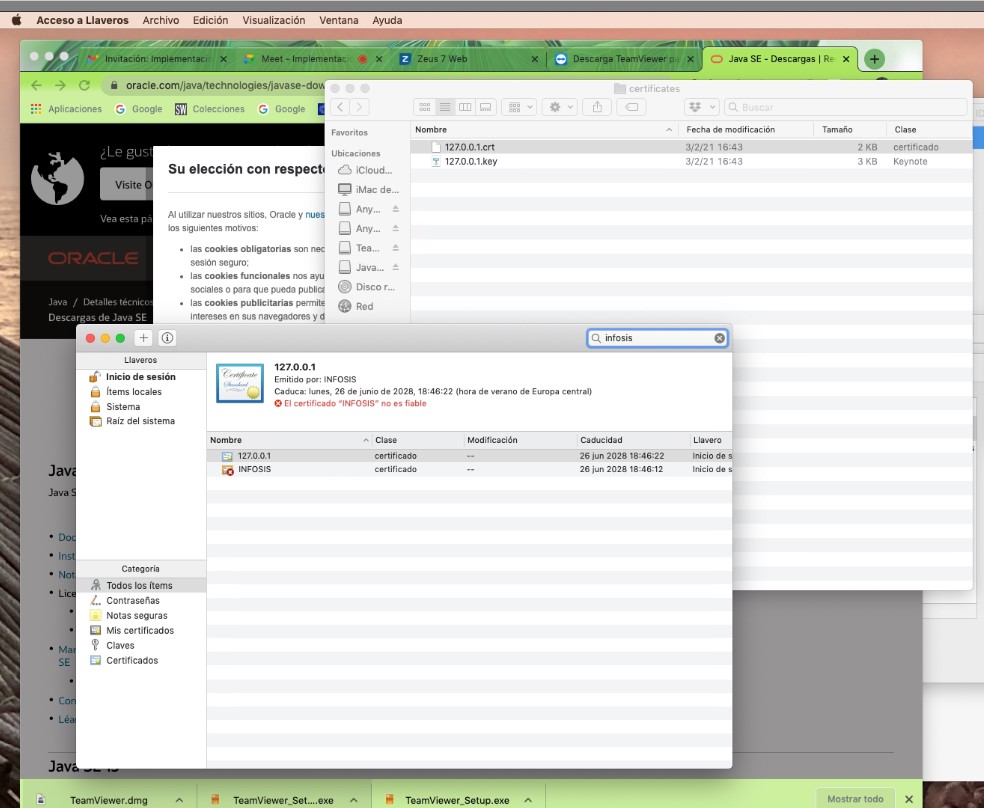Click Mostrar todo in downloads bar
Viewport: 984px width, 808px height.
click(855, 799)
